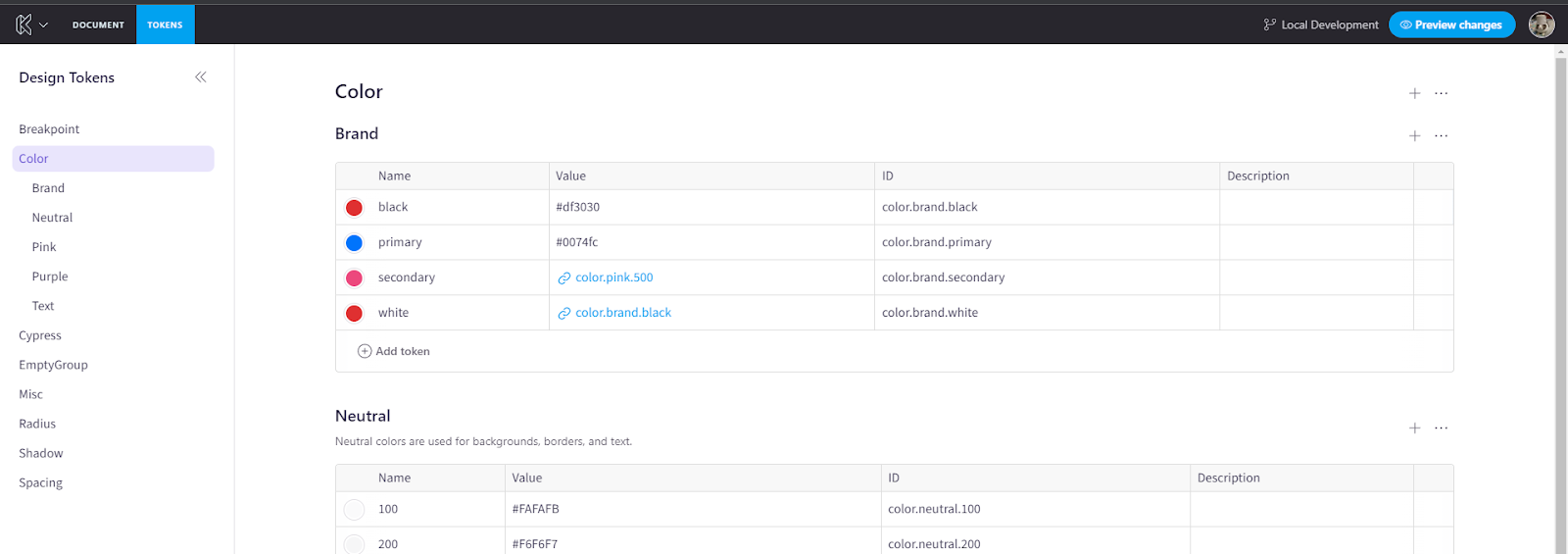1568x554 pixels.
Task: Click the blue swatch for primary token
Action: coord(354,242)
